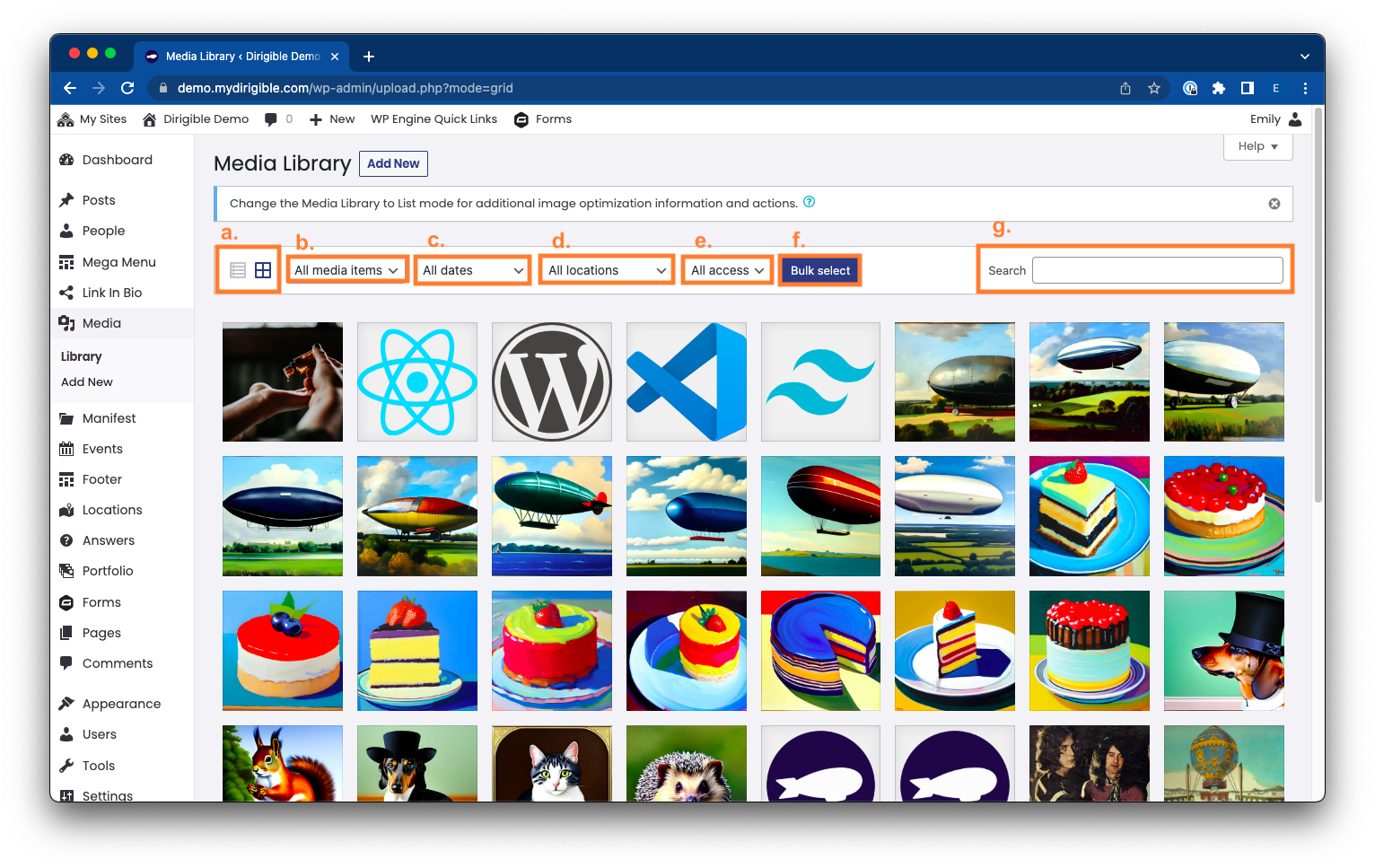Screen dimensions: 1375x868
Task: Select the React atom logo thumbnail
Action: [417, 381]
